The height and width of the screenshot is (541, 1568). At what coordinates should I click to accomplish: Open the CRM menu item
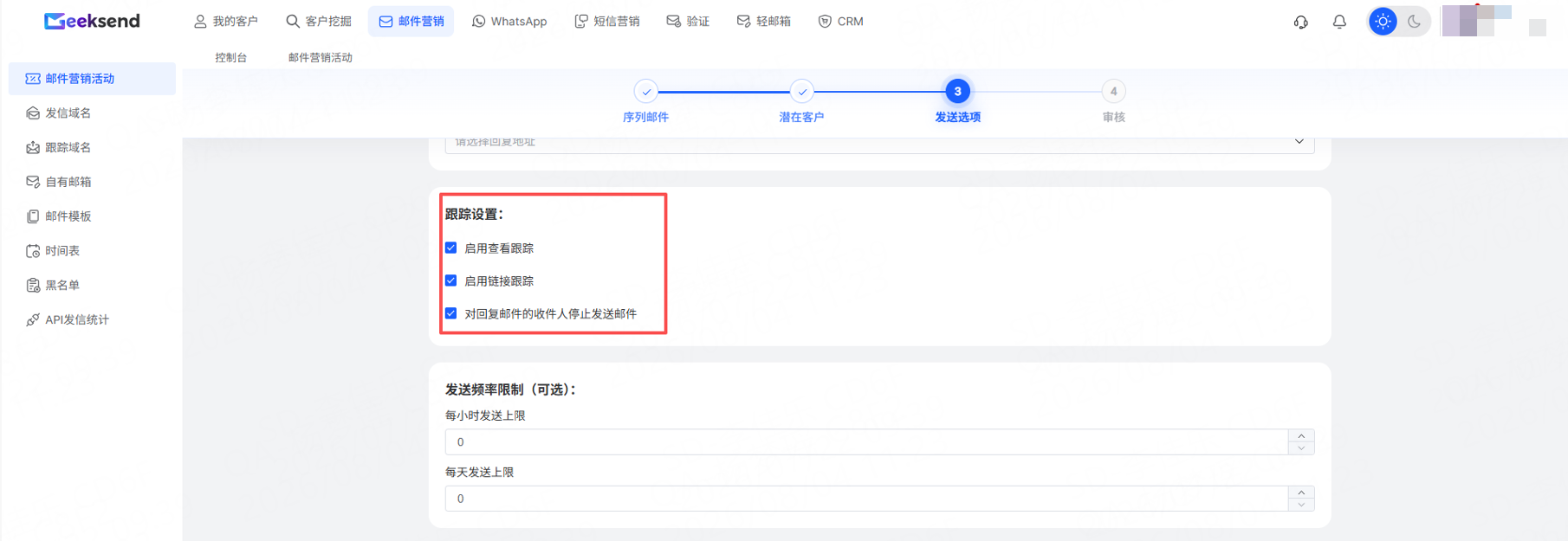tap(840, 22)
